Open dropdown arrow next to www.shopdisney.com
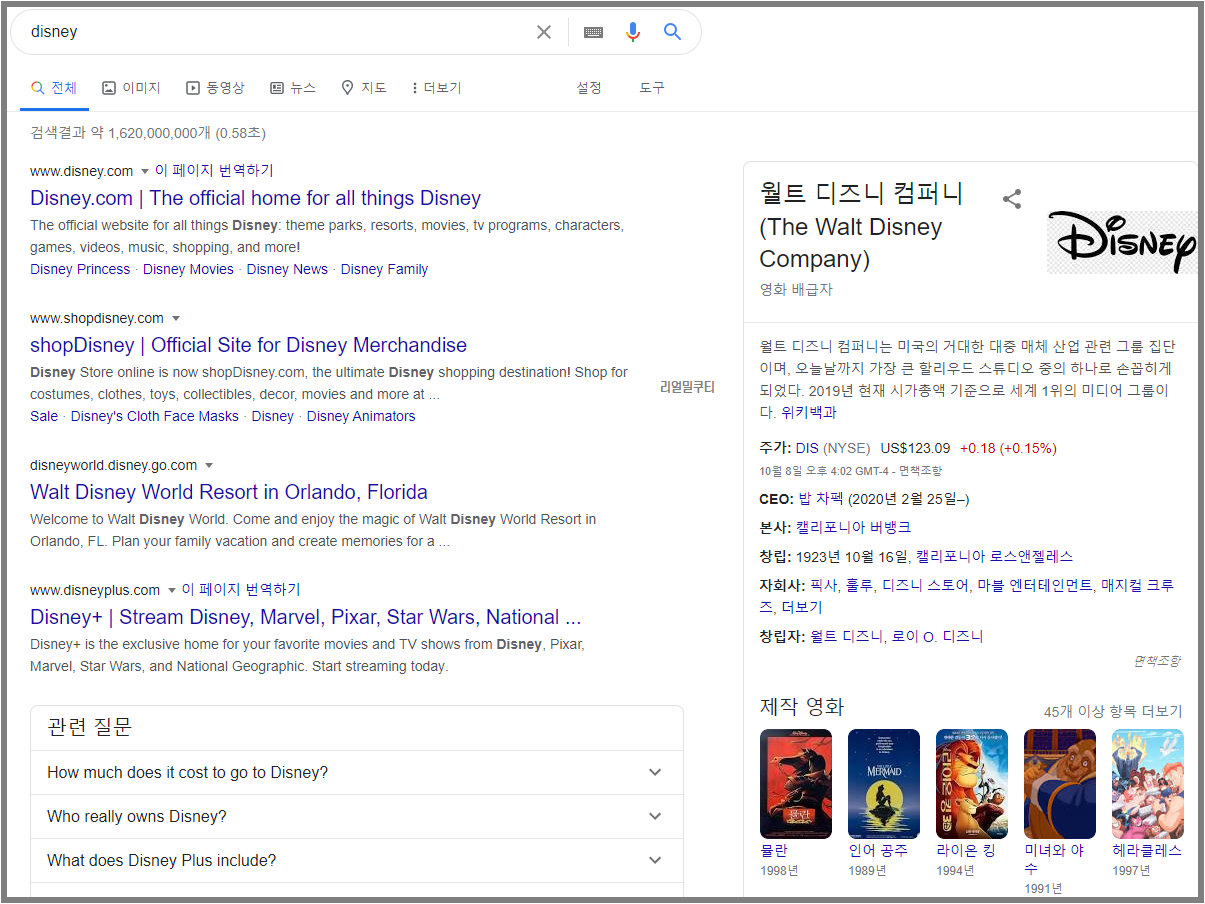 tap(175, 318)
